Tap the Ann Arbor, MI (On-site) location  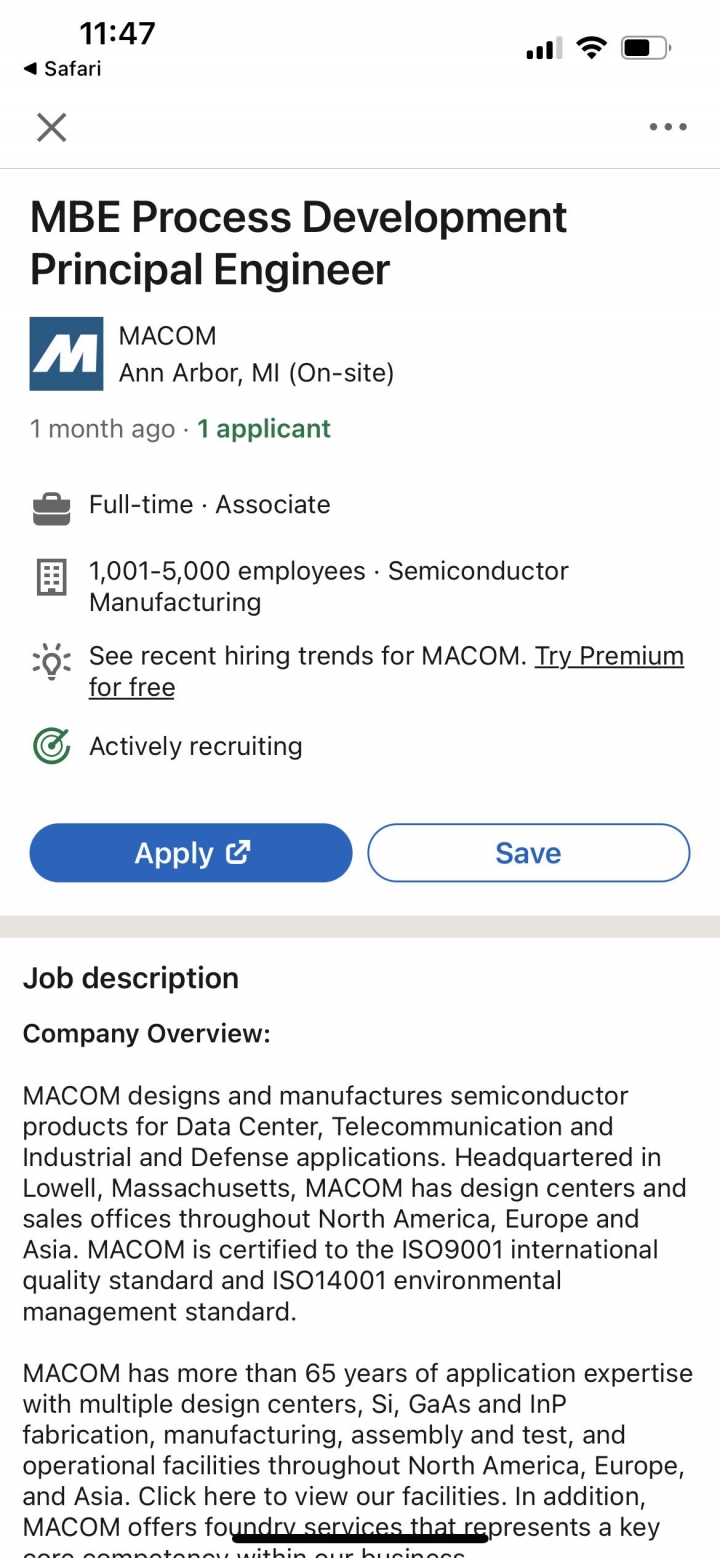coord(257,374)
